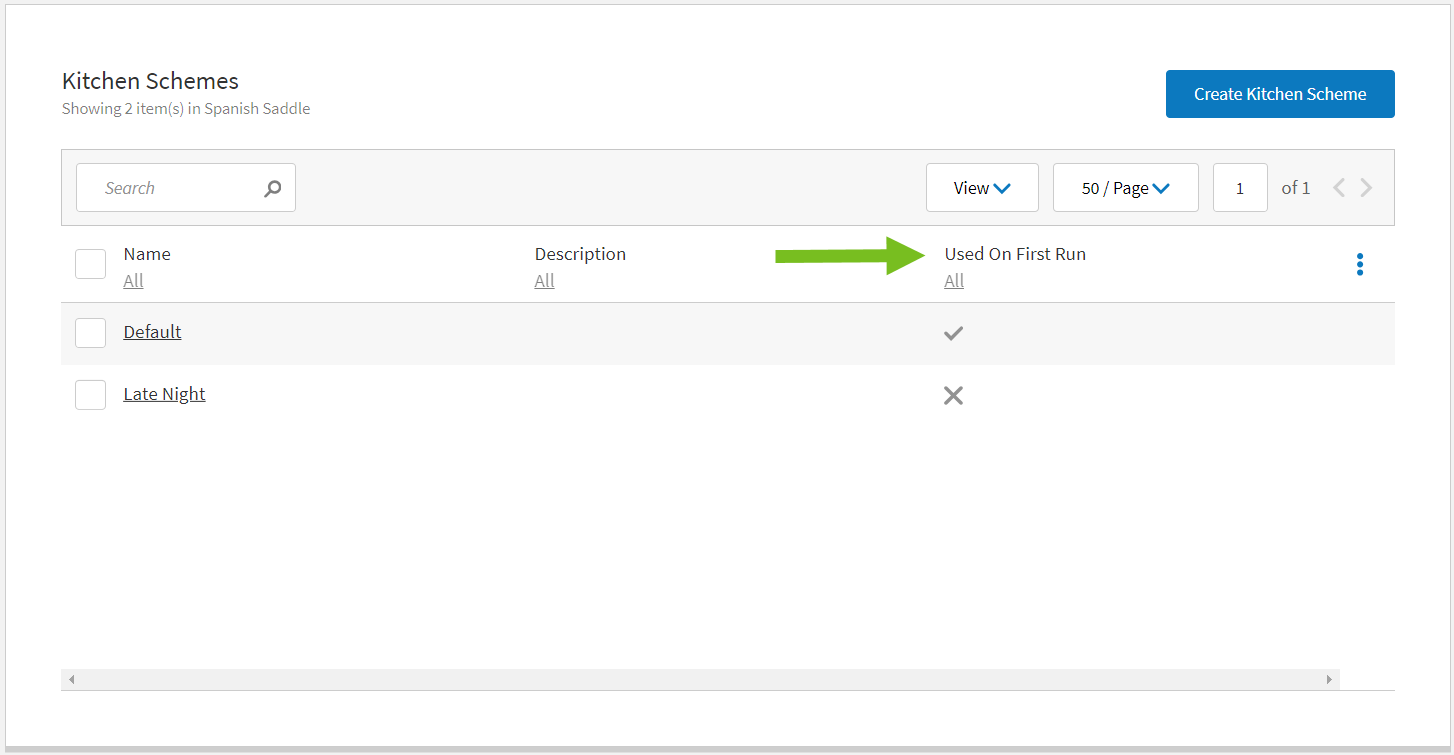Go to next page arrow
The height and width of the screenshot is (755, 1454).
[1366, 188]
